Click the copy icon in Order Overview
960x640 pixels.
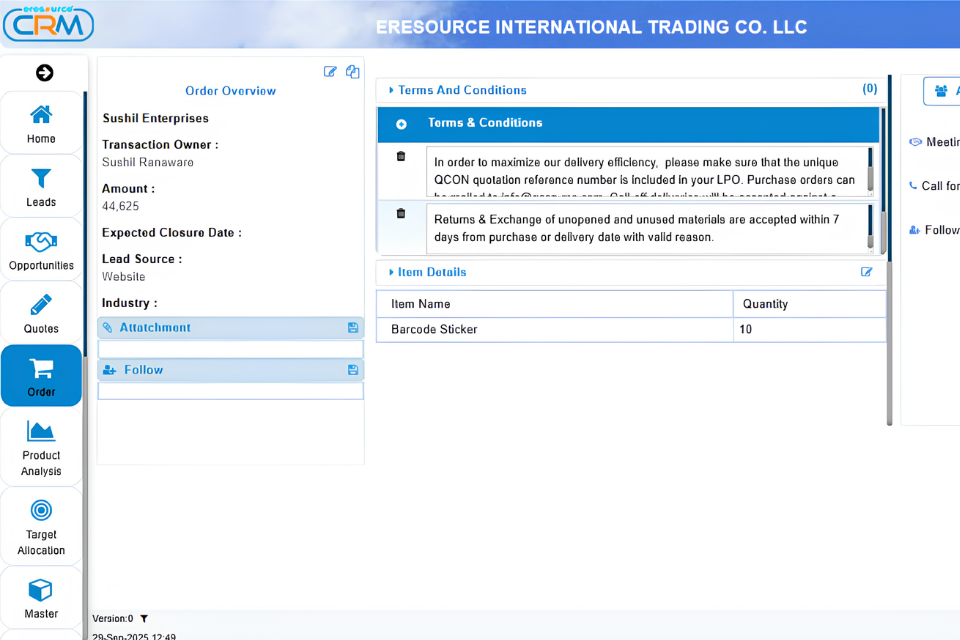click(353, 72)
